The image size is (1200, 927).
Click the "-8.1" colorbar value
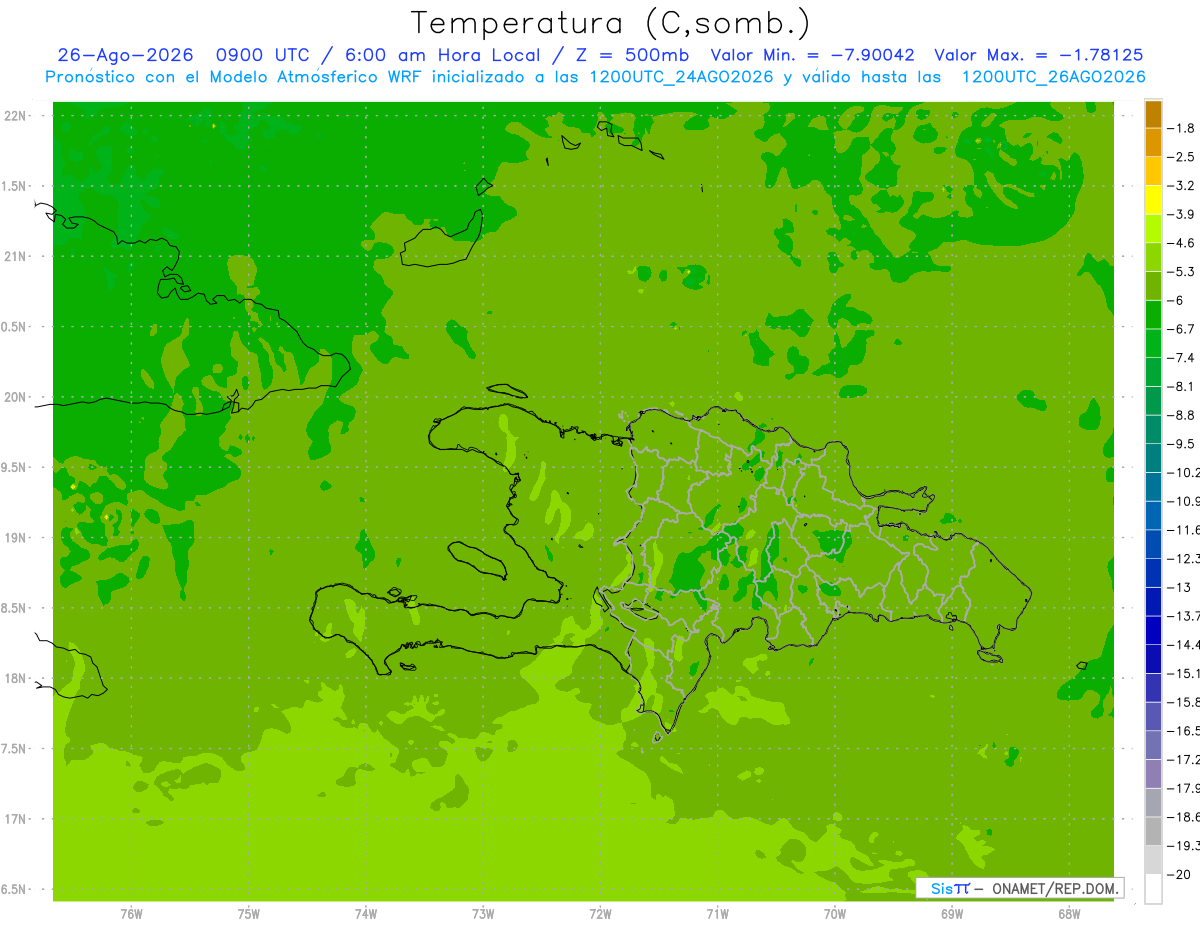tap(1182, 386)
